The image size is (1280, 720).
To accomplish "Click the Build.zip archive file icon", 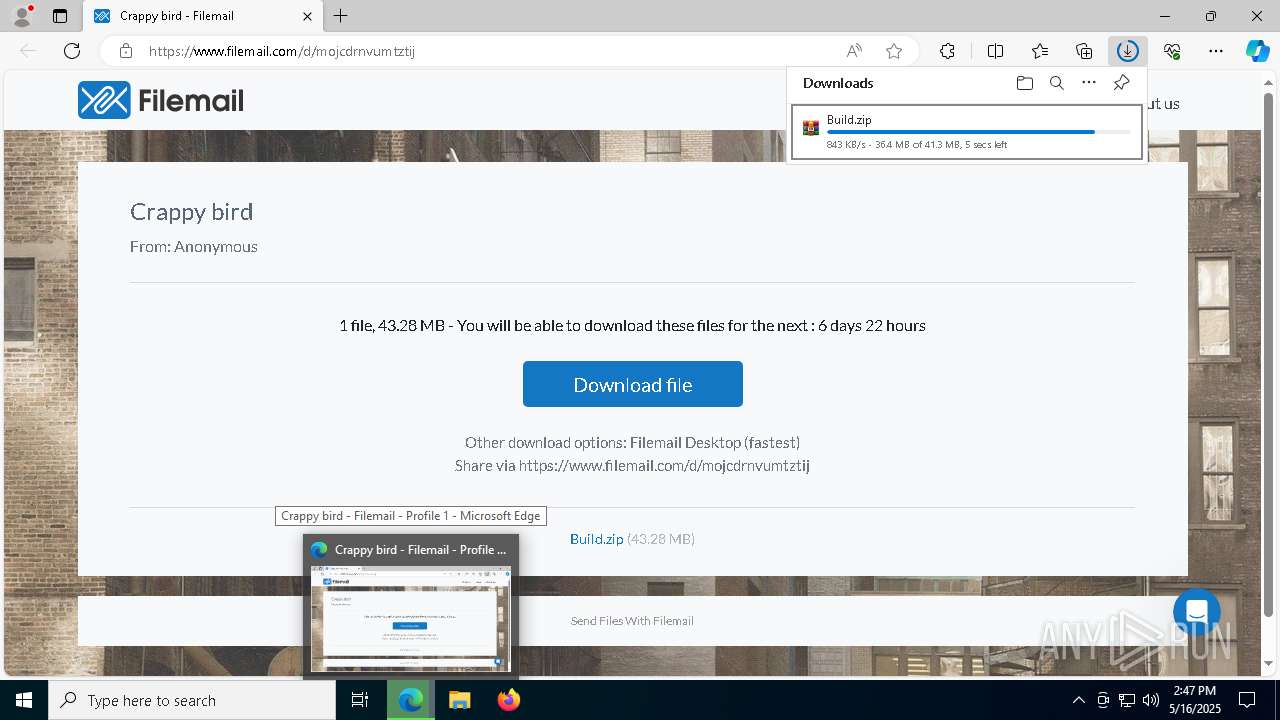I will pyautogui.click(x=811, y=128).
